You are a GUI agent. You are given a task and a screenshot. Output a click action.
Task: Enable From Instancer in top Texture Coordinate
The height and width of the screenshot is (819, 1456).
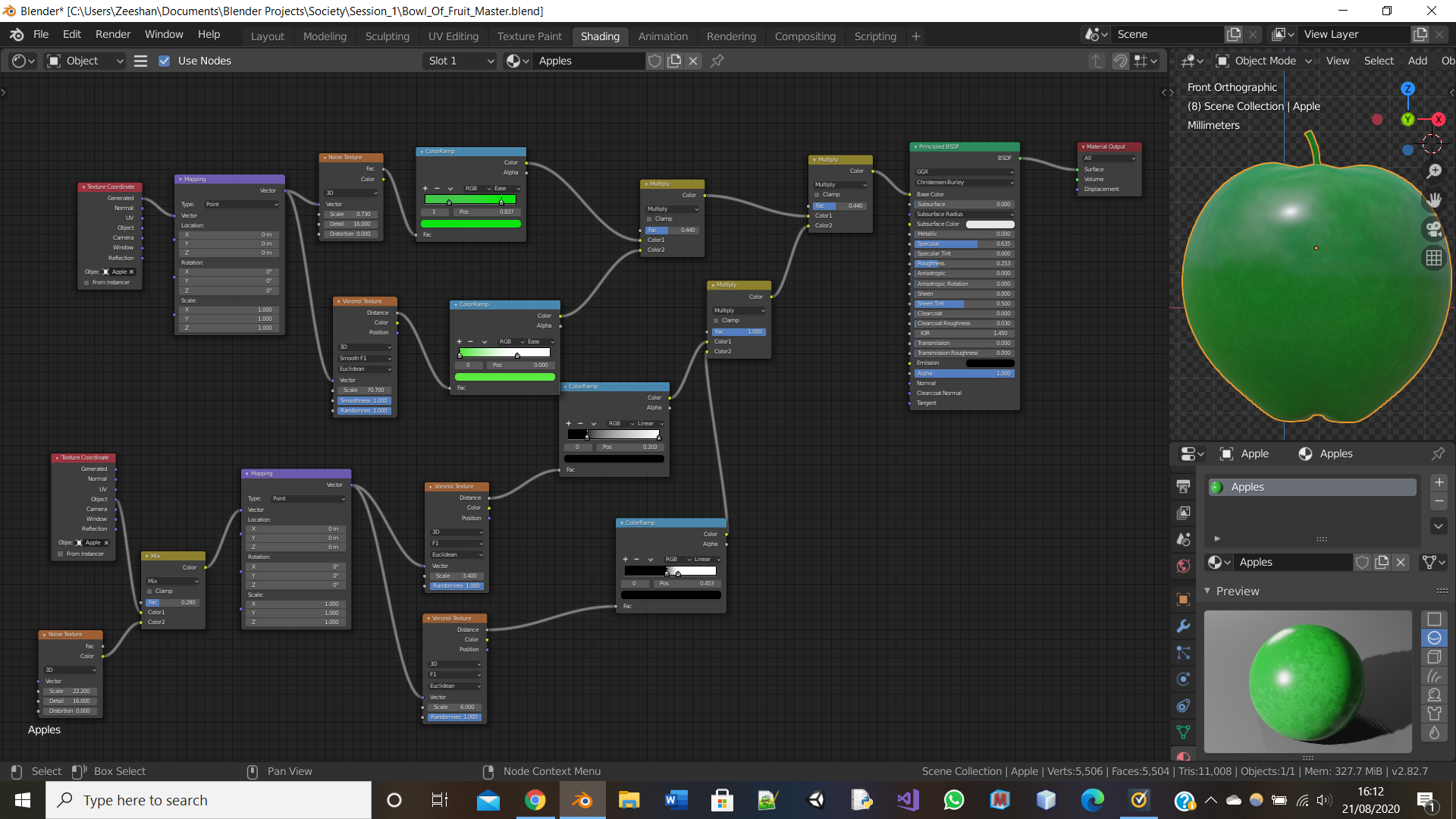tap(86, 282)
